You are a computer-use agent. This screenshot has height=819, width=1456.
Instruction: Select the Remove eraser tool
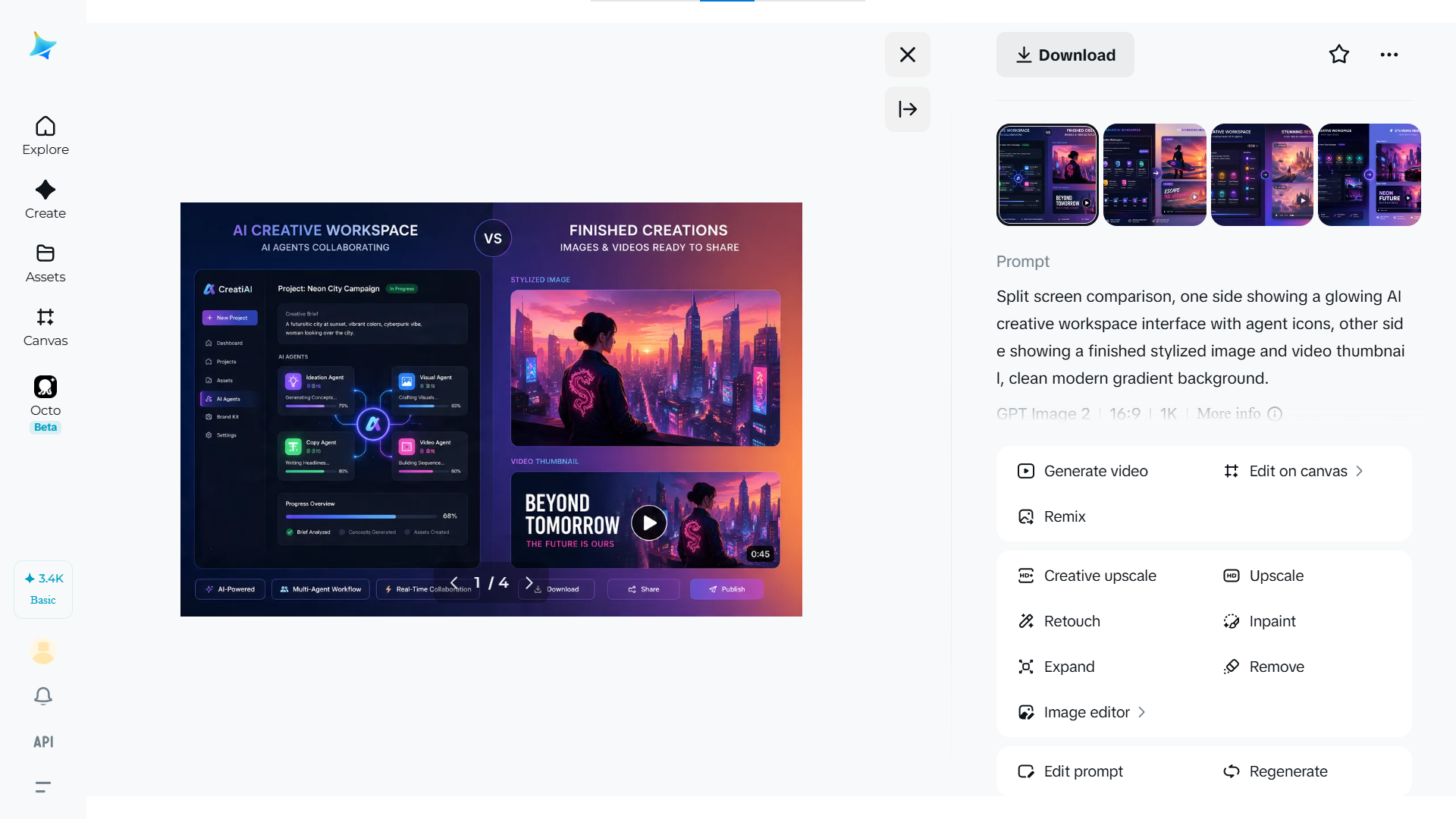click(x=1263, y=667)
